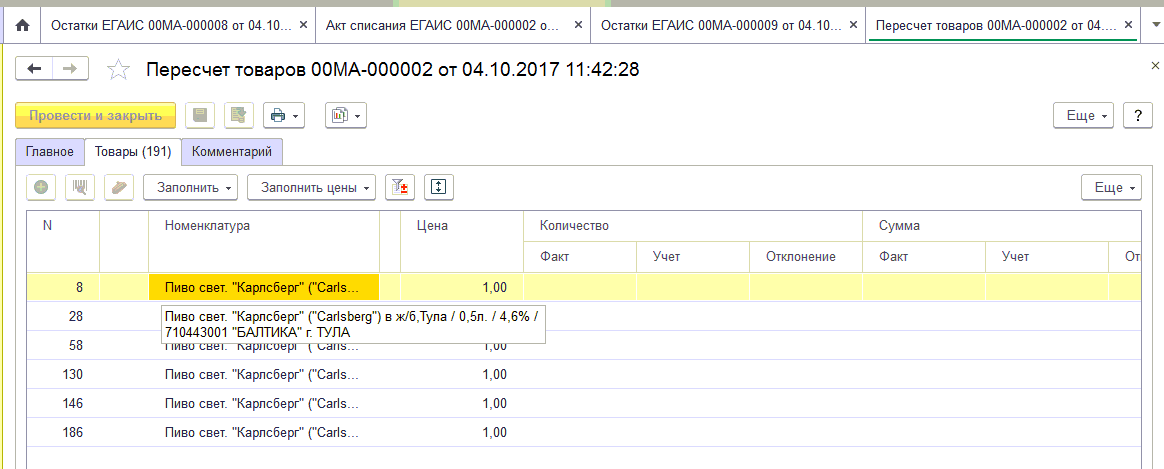This screenshot has width=1164, height=469.
Task: Switch to the Главное tab
Action: coord(50,151)
